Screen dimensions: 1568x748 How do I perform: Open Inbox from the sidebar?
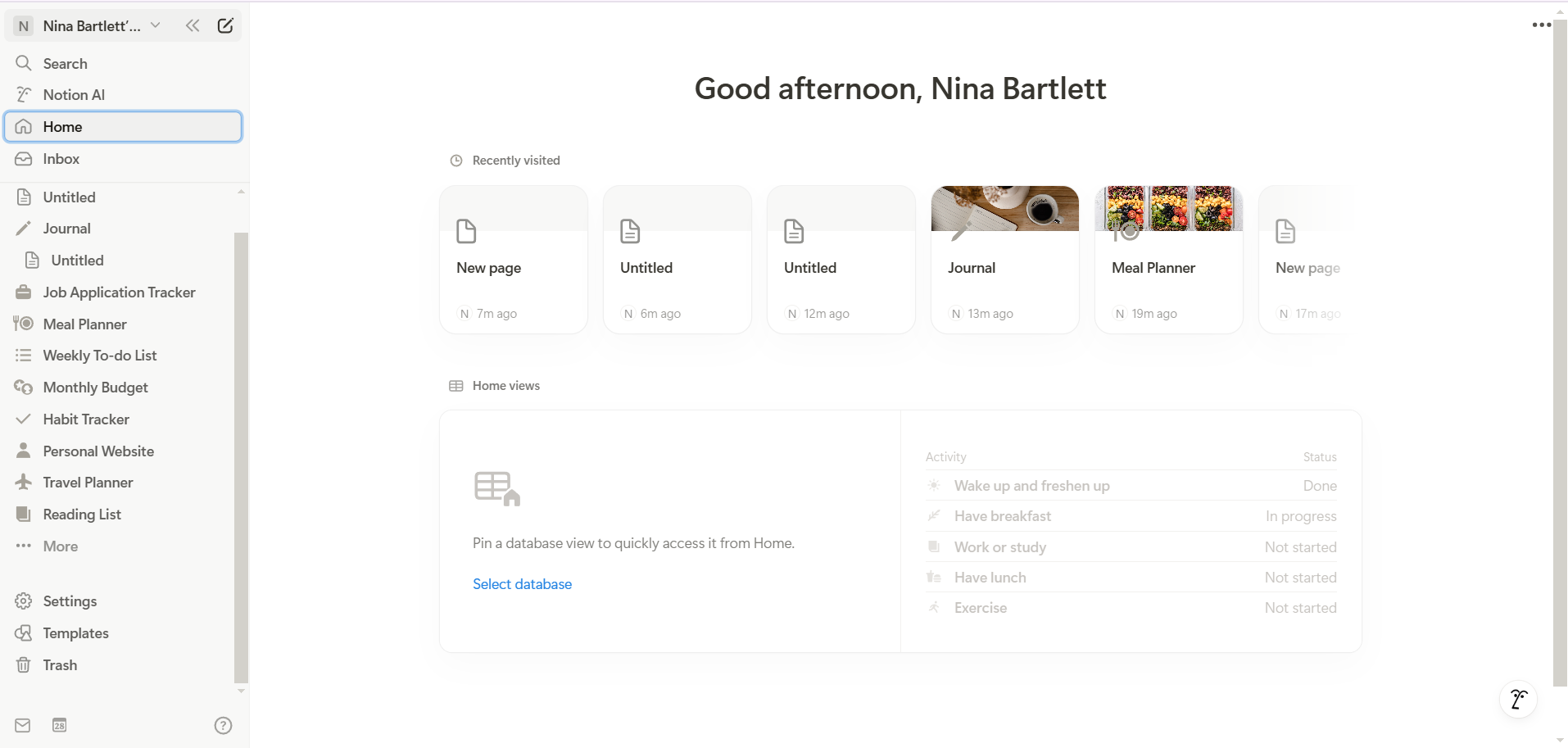pos(61,158)
